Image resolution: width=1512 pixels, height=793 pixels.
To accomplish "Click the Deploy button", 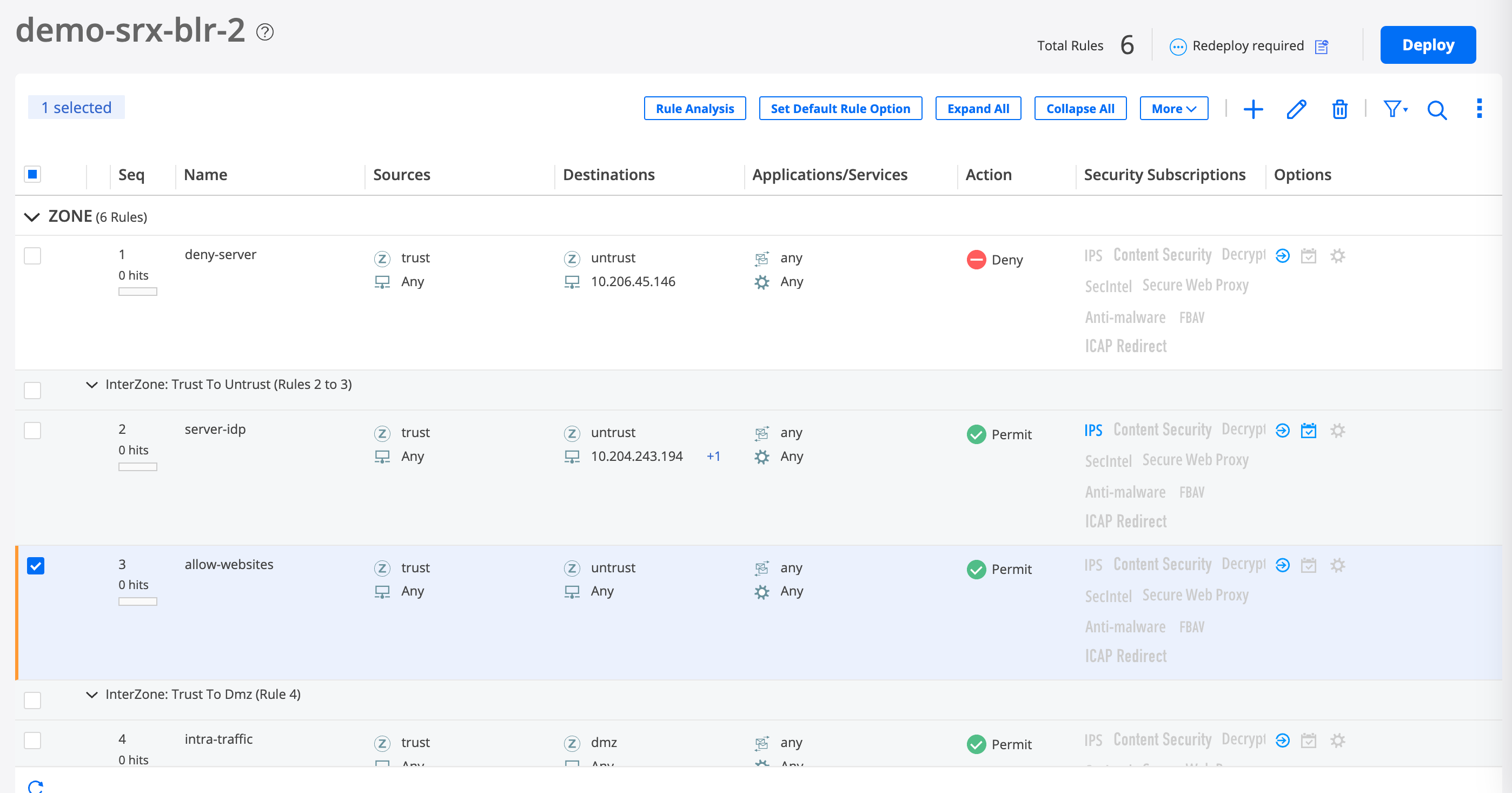I will (1428, 45).
